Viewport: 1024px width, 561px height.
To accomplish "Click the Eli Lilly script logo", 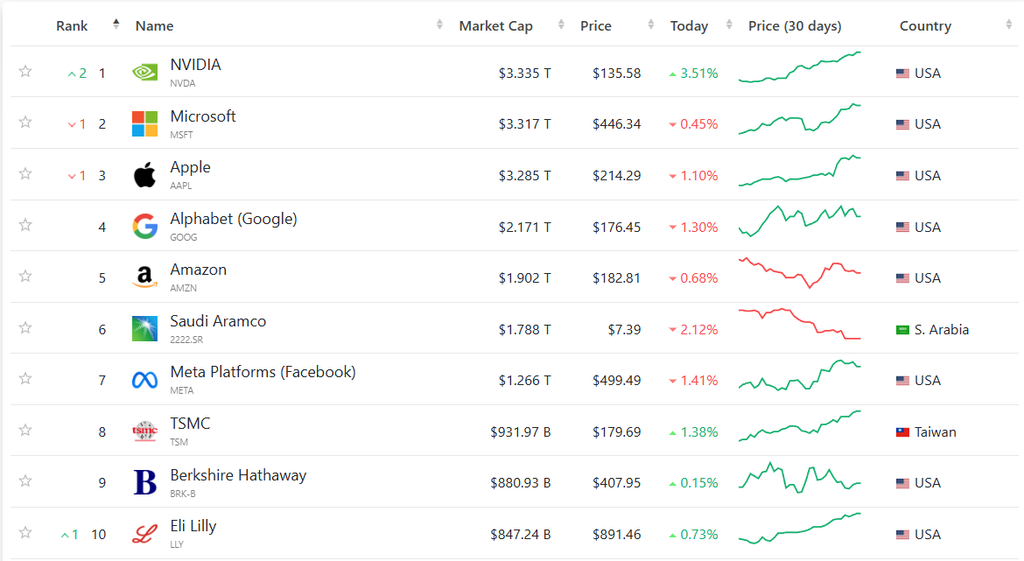I will click(144, 534).
